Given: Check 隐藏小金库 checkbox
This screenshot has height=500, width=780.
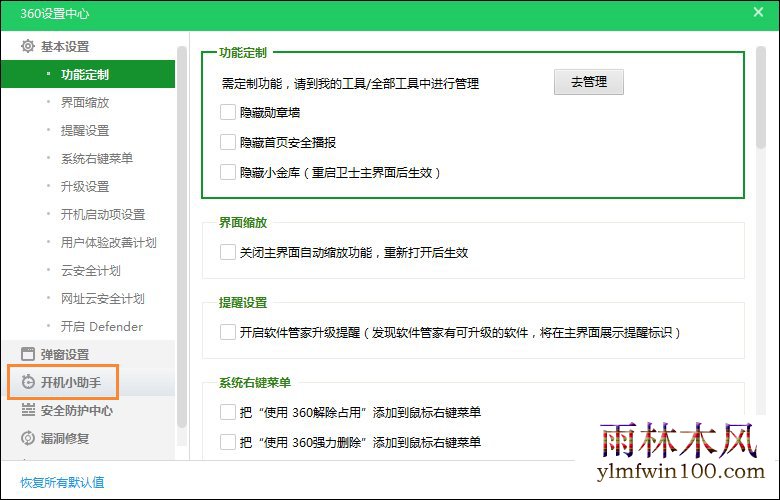Looking at the screenshot, I should pos(228,172).
